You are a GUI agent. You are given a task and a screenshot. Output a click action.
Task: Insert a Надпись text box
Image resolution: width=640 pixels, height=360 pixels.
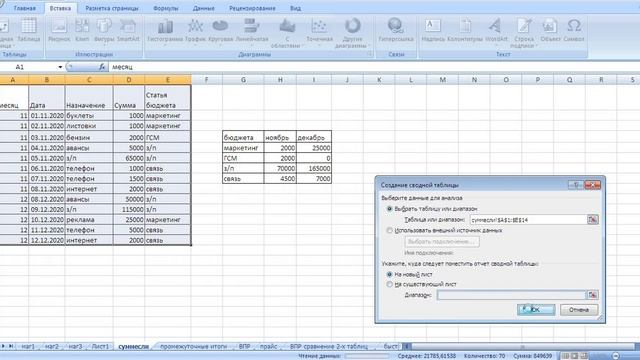433,31
